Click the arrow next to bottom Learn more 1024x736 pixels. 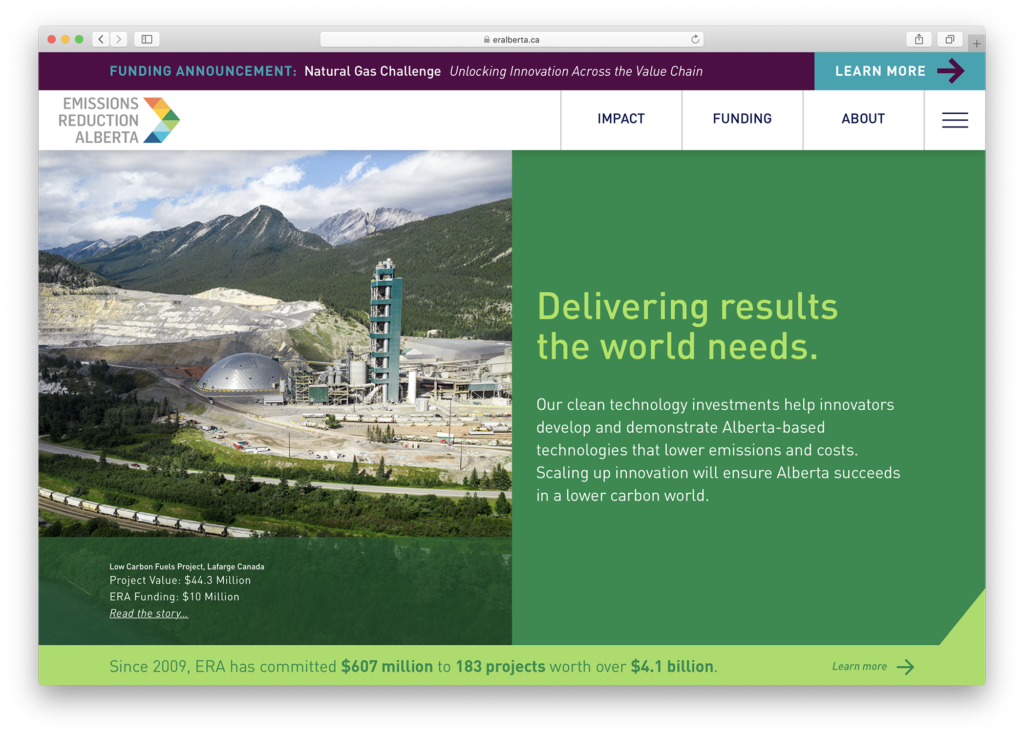click(905, 667)
